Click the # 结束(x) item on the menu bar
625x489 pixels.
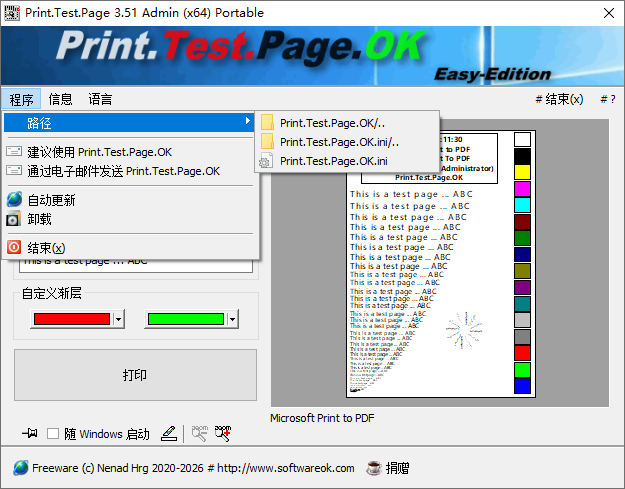pos(559,99)
